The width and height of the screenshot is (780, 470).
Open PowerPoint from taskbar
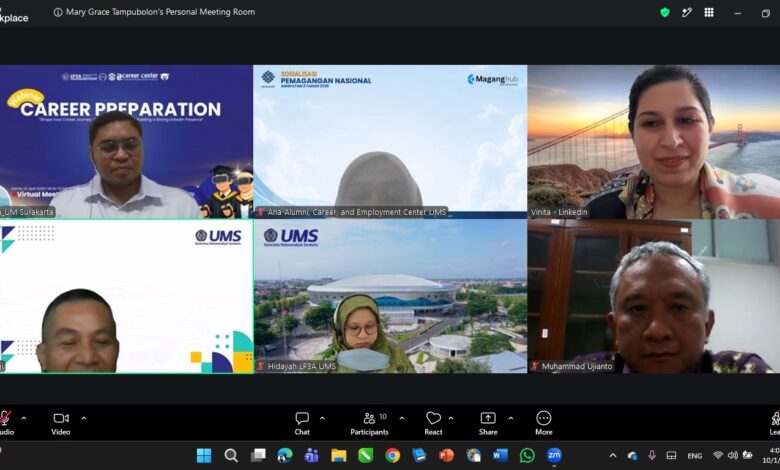pos(446,455)
